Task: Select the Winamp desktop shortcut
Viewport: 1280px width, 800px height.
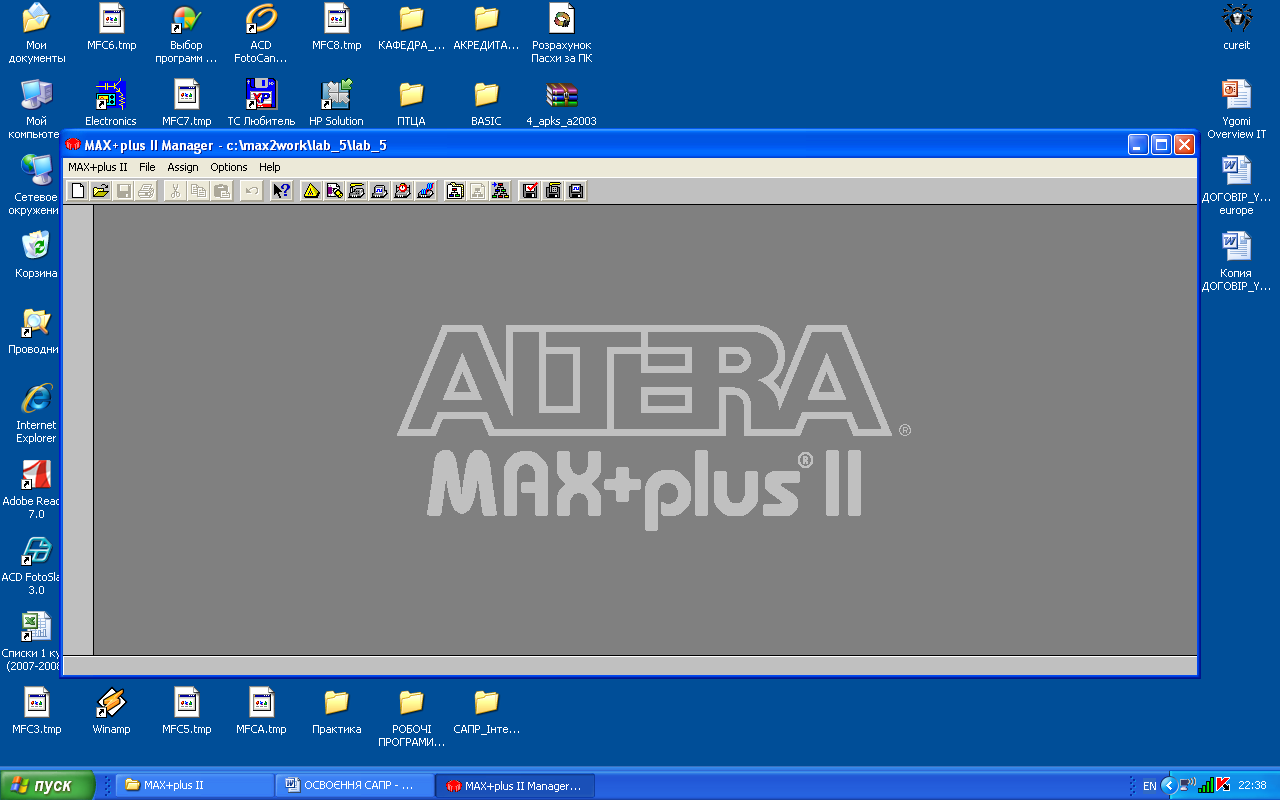Action: click(x=111, y=712)
